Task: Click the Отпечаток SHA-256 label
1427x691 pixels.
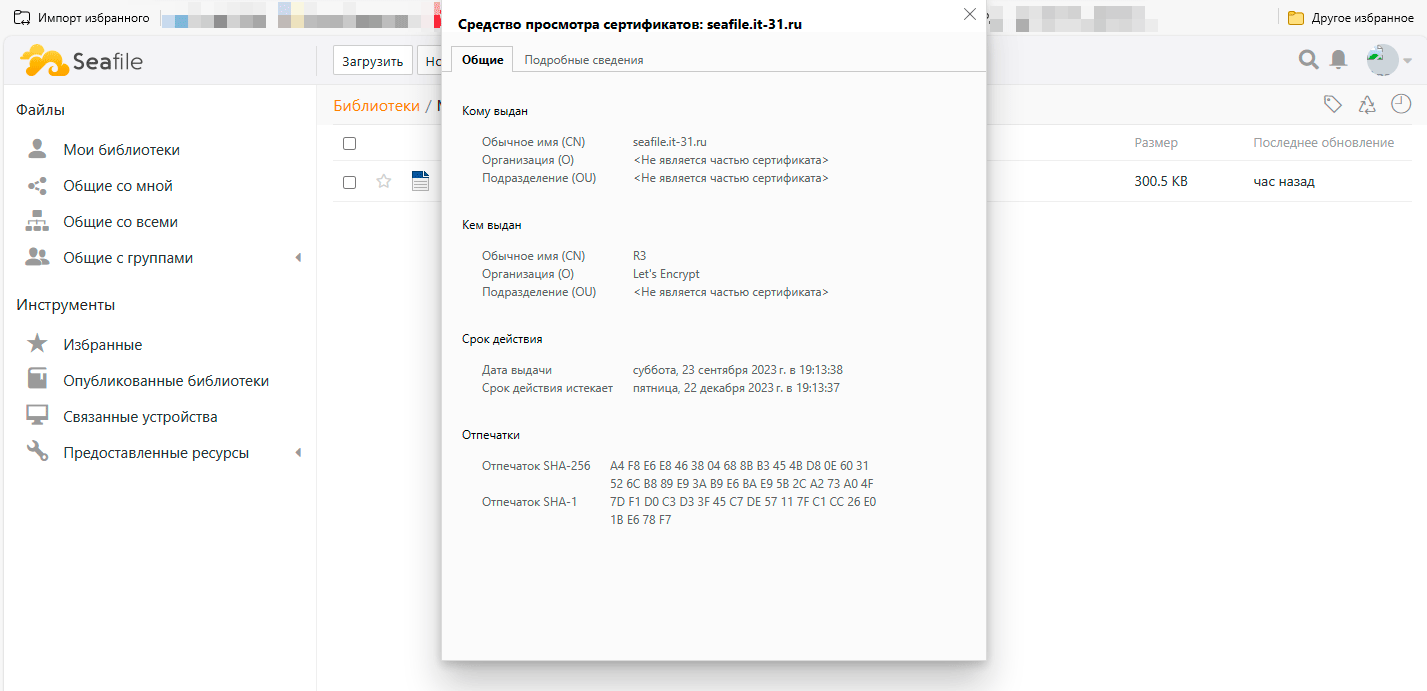Action: pyautogui.click(x=536, y=466)
